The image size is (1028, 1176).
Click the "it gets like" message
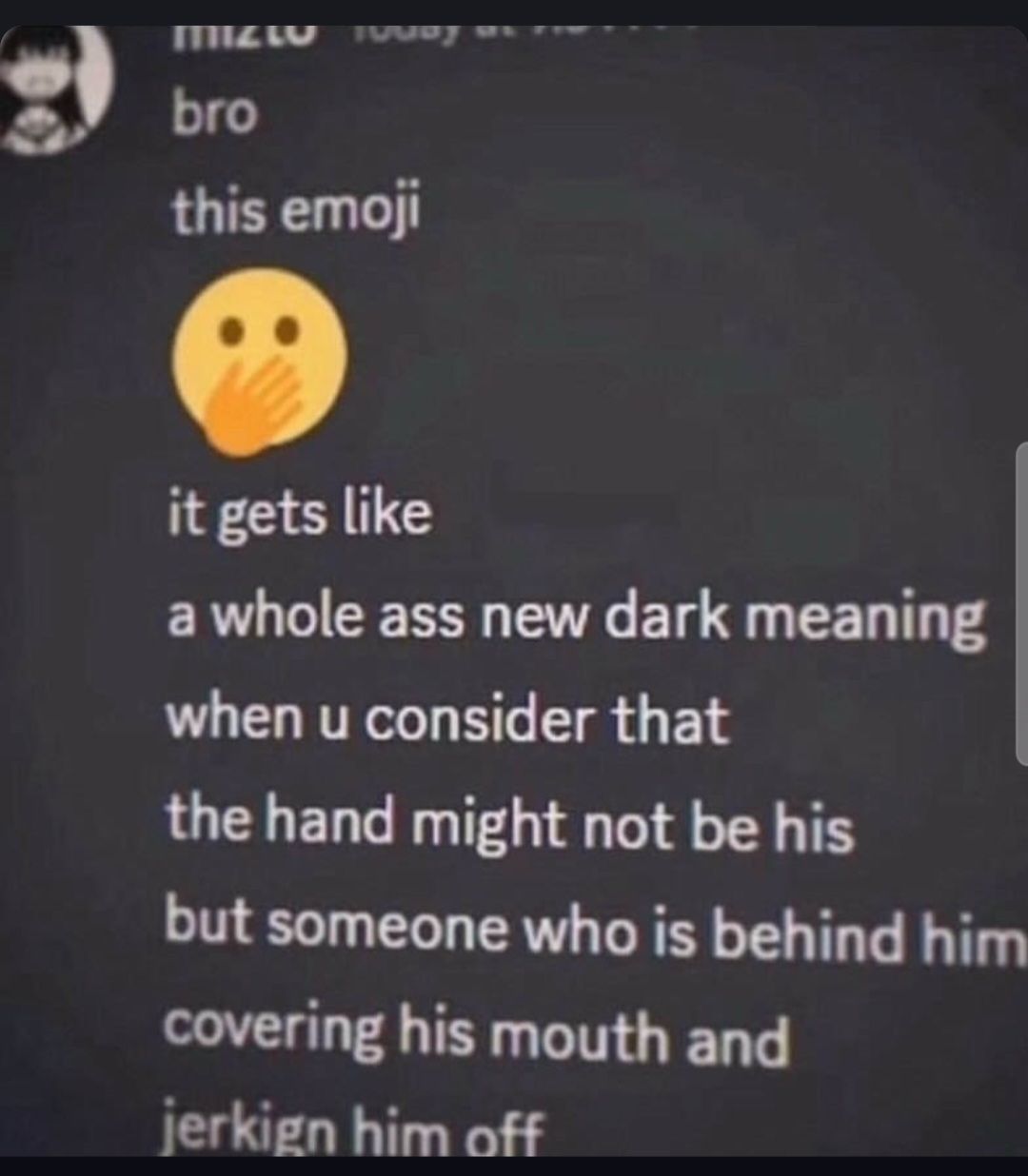pyautogui.click(x=300, y=514)
